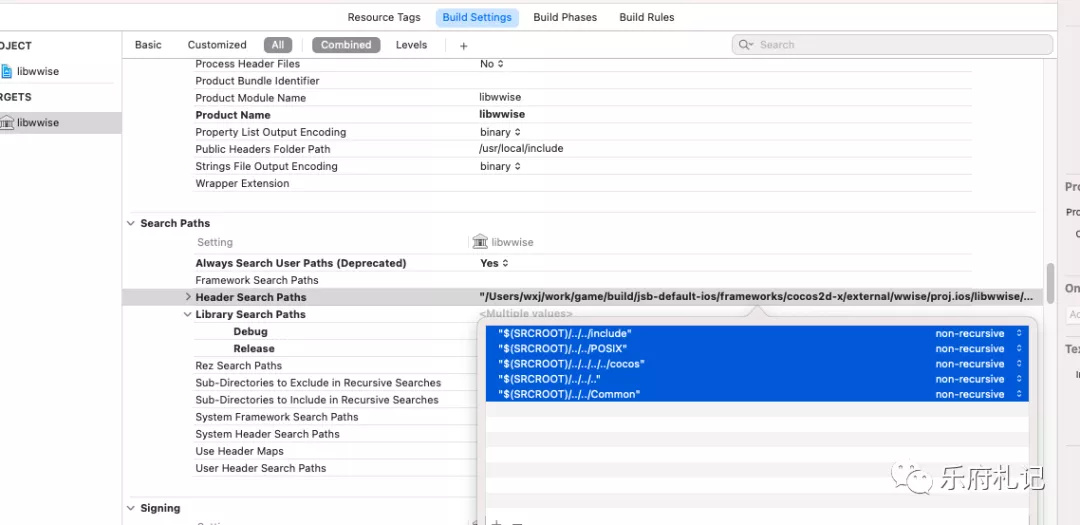
Task: Select the Framework Search Paths setting
Action: tap(257, 280)
